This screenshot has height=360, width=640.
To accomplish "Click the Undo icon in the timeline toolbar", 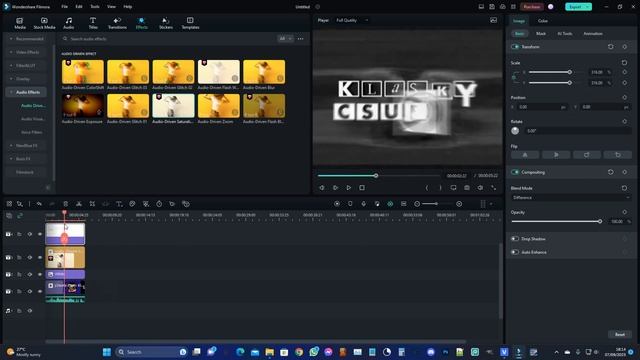I will tap(39, 204).
